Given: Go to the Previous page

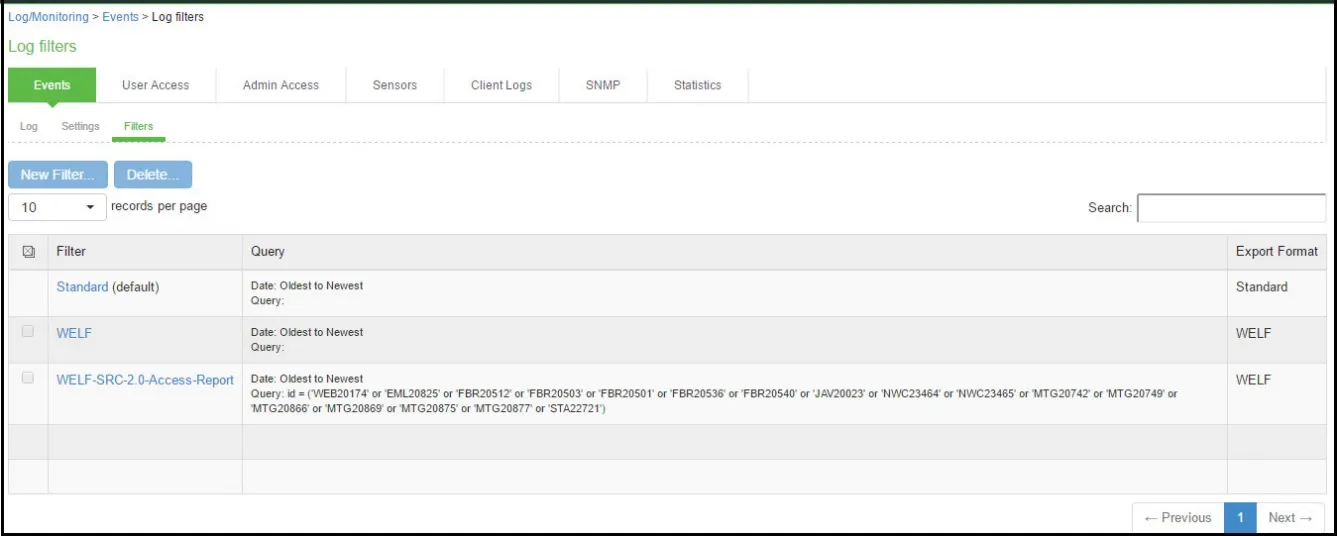Looking at the screenshot, I should point(1178,518).
